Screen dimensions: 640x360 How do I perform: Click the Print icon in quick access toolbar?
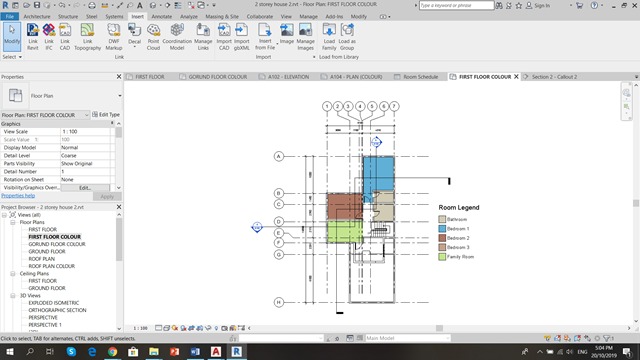[92, 5]
